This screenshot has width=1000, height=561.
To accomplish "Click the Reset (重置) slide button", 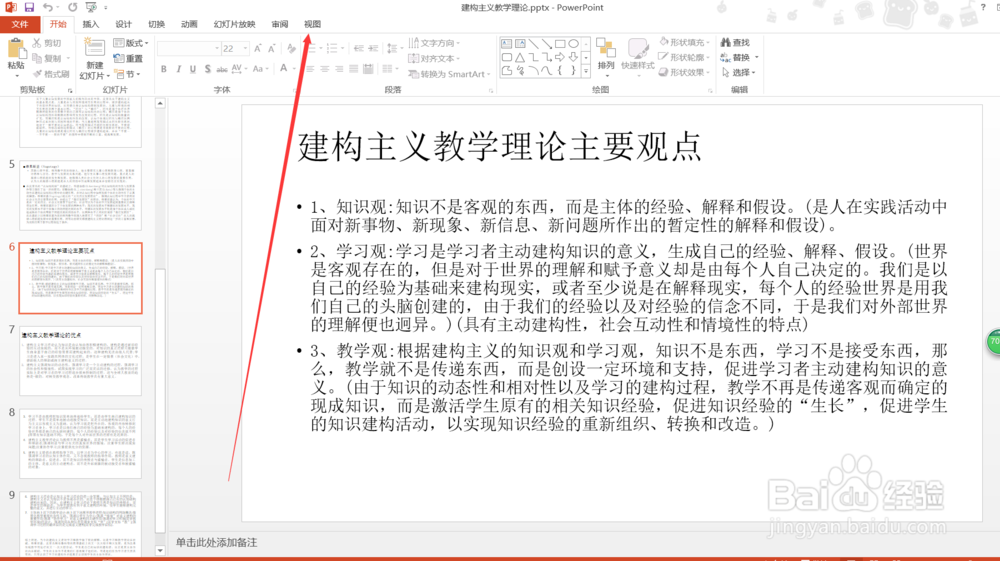I will tap(128, 58).
